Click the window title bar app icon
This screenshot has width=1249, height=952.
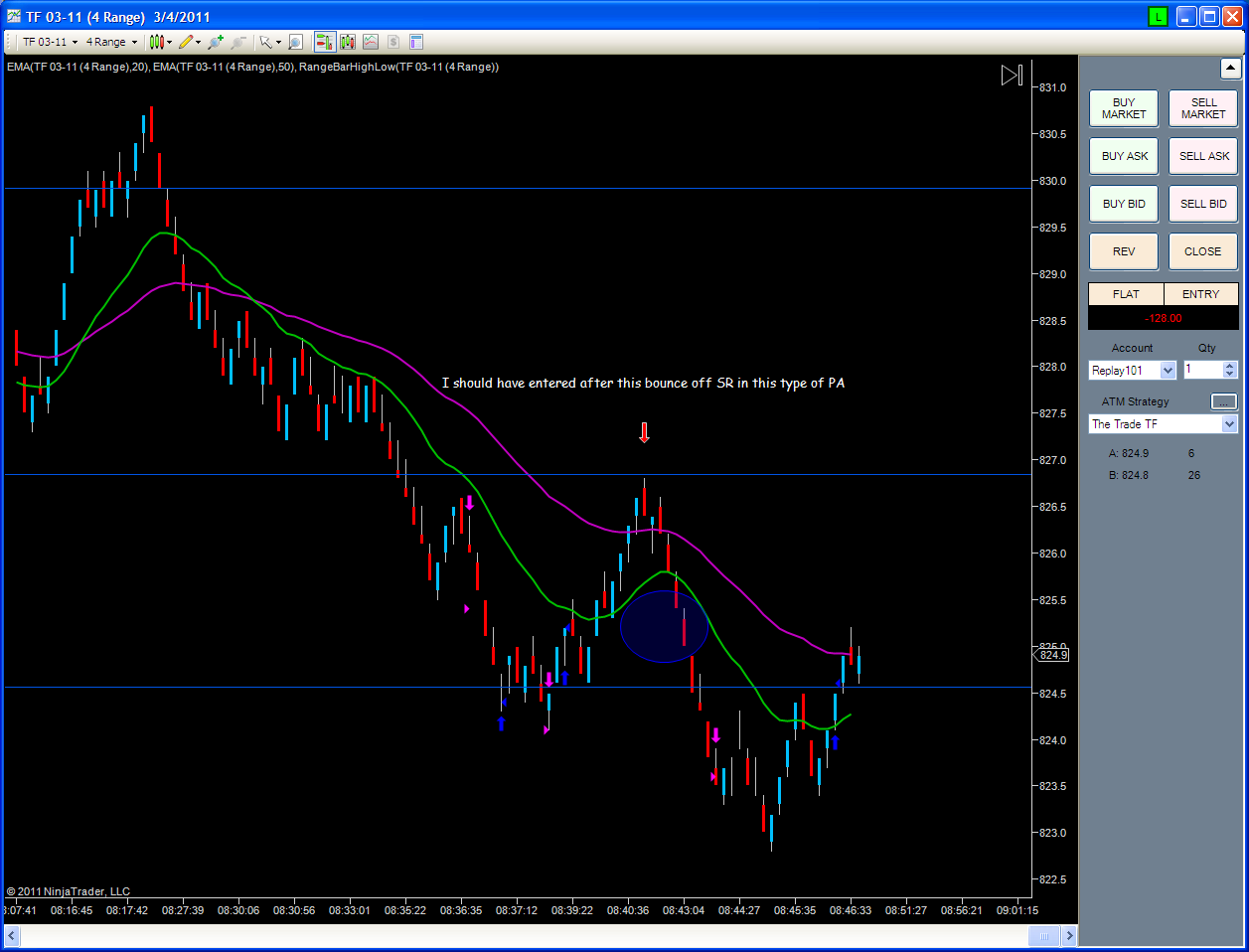coord(14,17)
